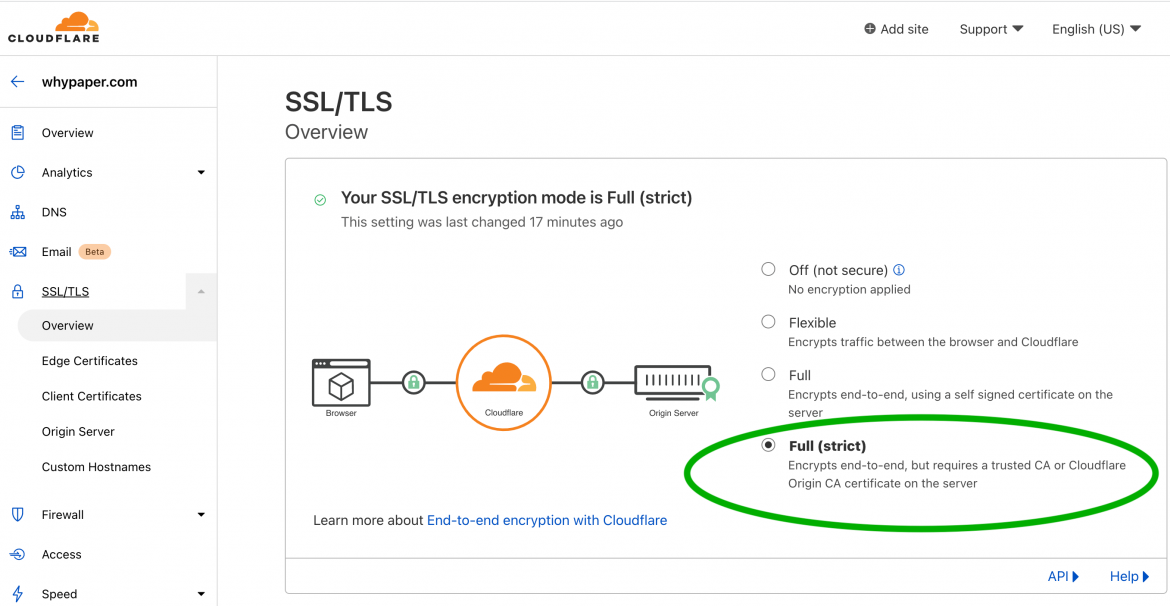Select the DNS sidebar icon
Screen dimensions: 1170x606
(x=20, y=211)
